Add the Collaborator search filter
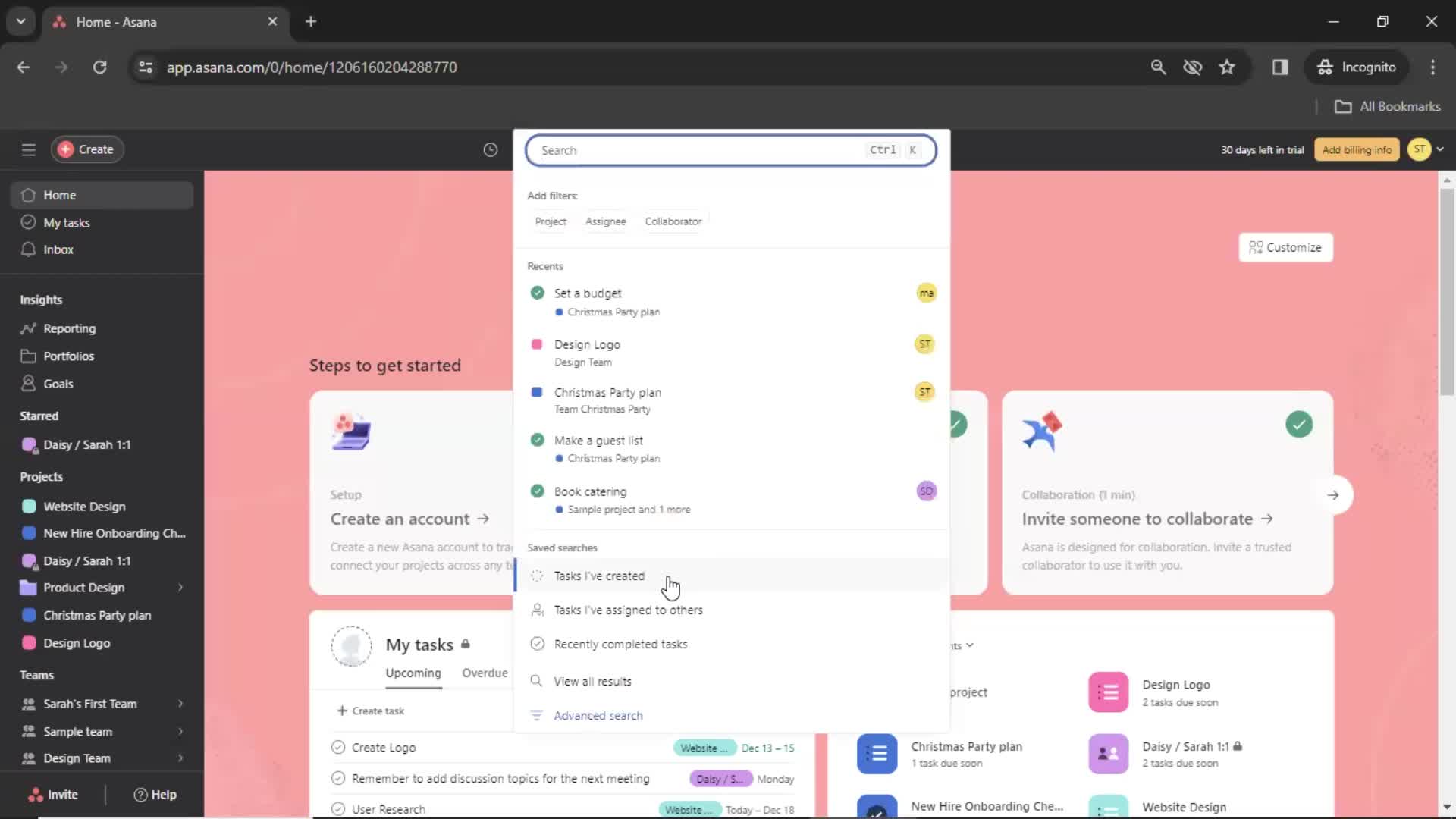This screenshot has height=819, width=1456. coord(673,221)
